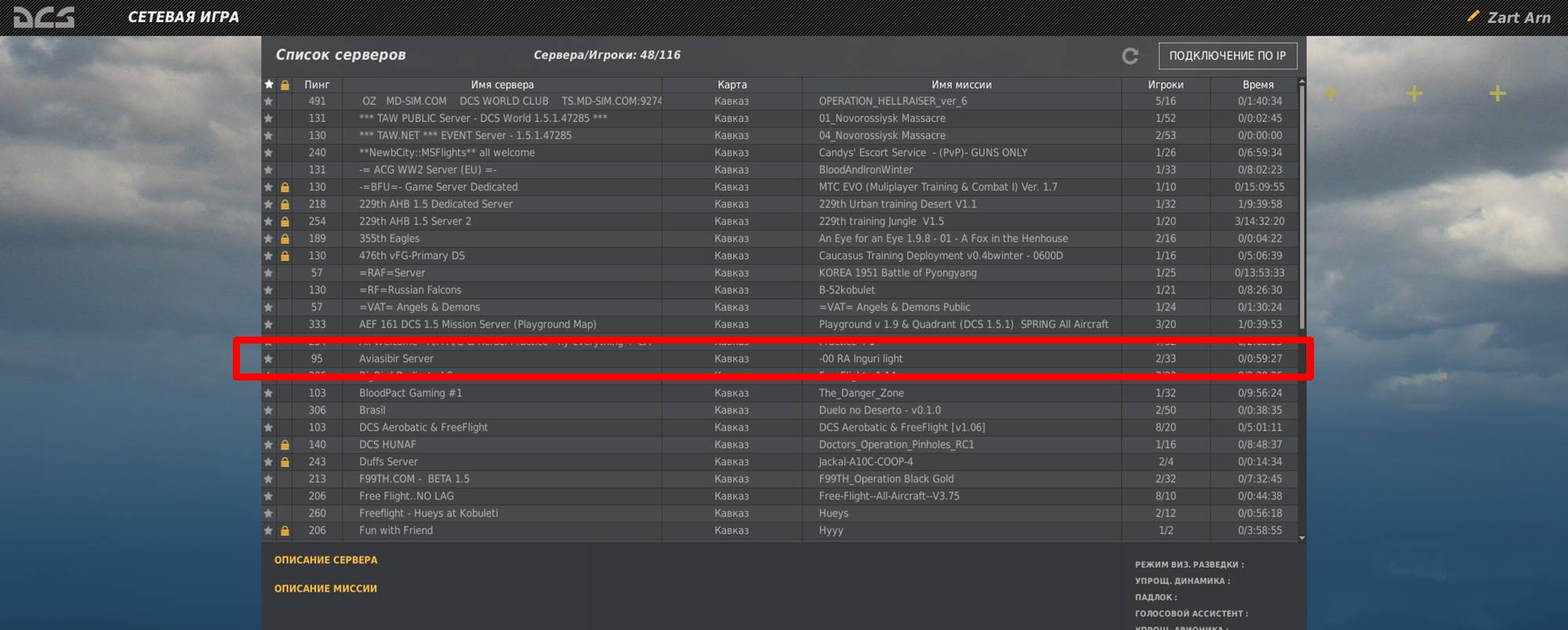Image resolution: width=1568 pixels, height=630 pixels.
Task: Select mission OPERATION_HELLRAISER_ver_6
Action: coord(893,101)
